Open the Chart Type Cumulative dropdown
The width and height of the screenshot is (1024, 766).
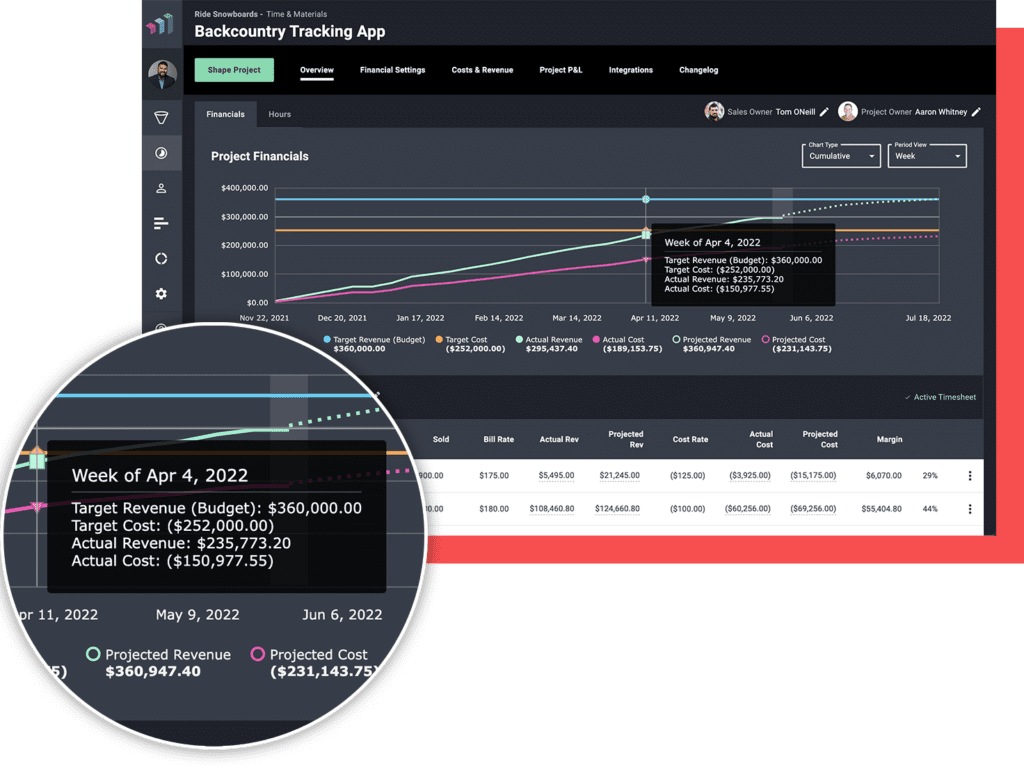840,157
